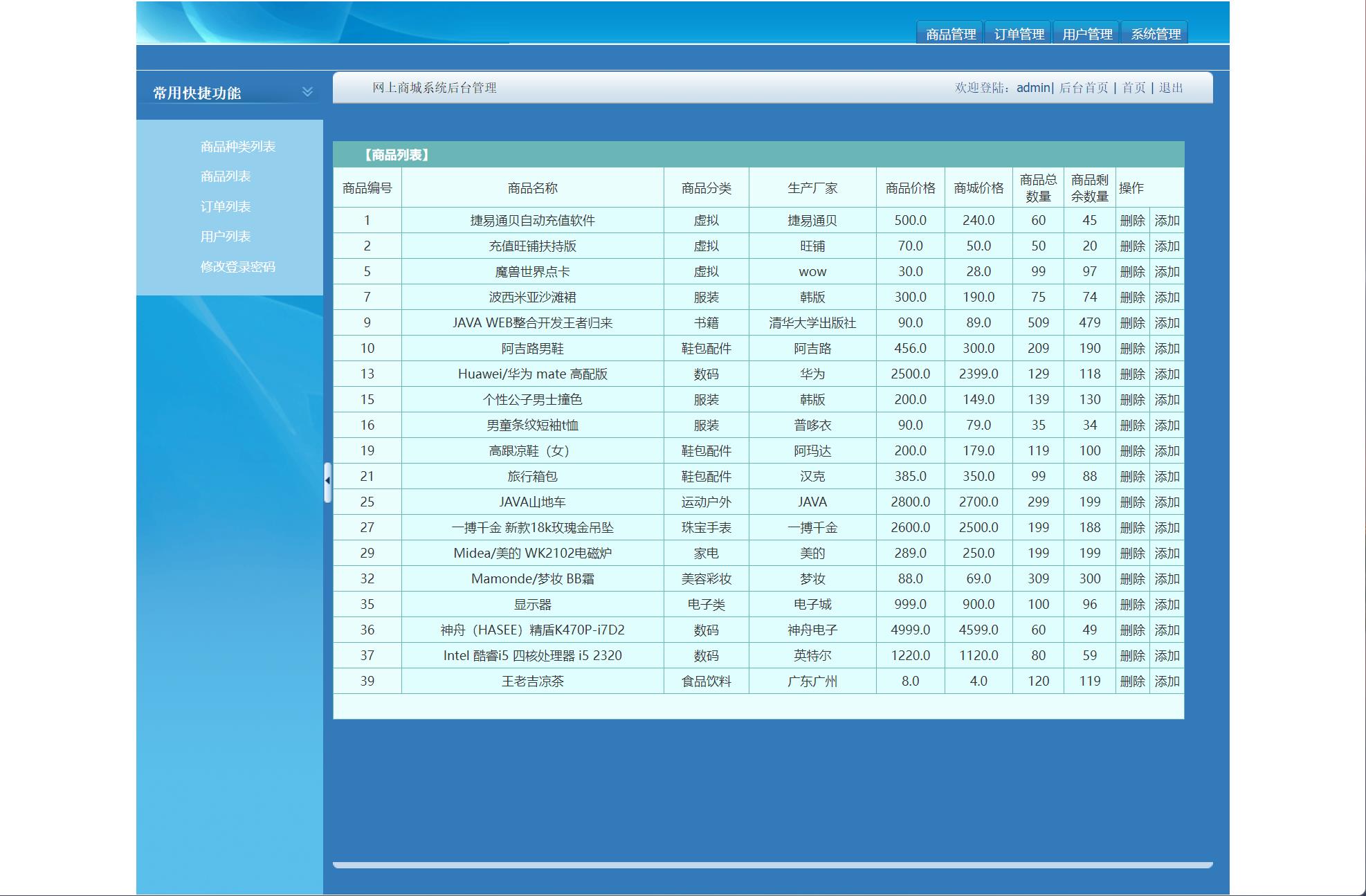Select the 系统管理 tab

(1156, 32)
